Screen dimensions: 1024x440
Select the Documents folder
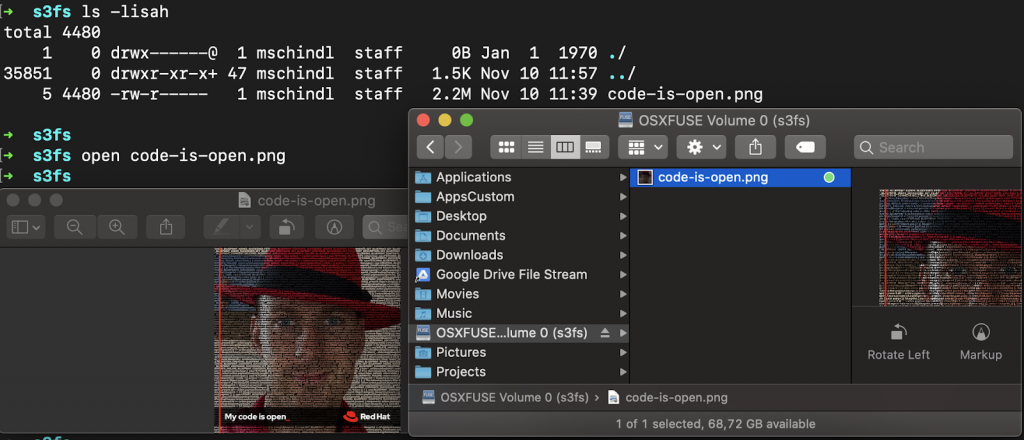519,236
